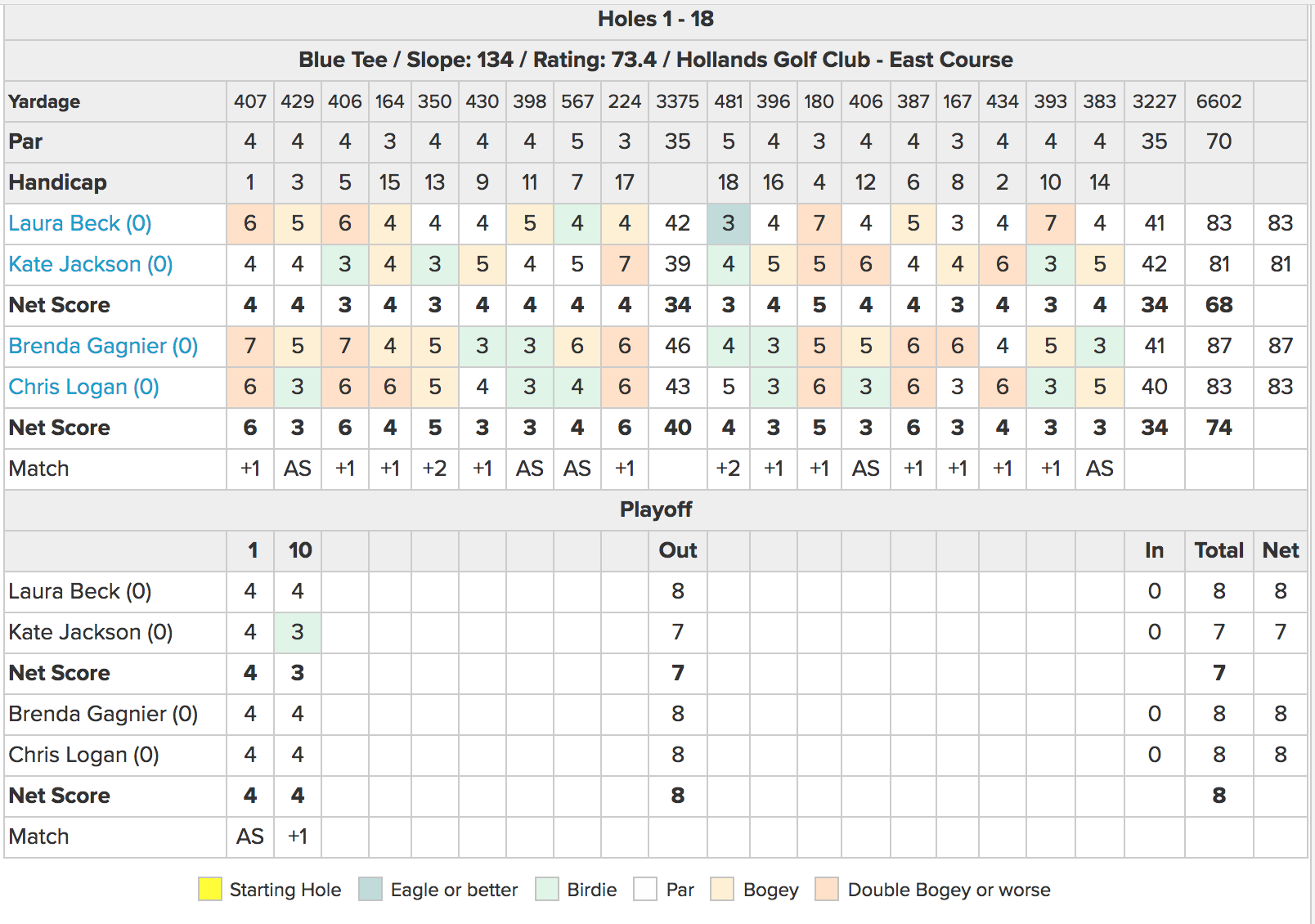Viewport: 1315px width, 924px height.
Task: Click the +2 match result on hole 5
Action: click(x=434, y=469)
